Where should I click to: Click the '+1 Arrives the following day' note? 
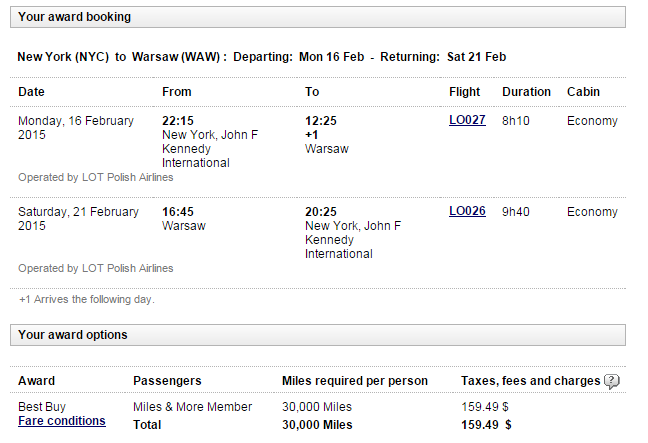pos(87,299)
